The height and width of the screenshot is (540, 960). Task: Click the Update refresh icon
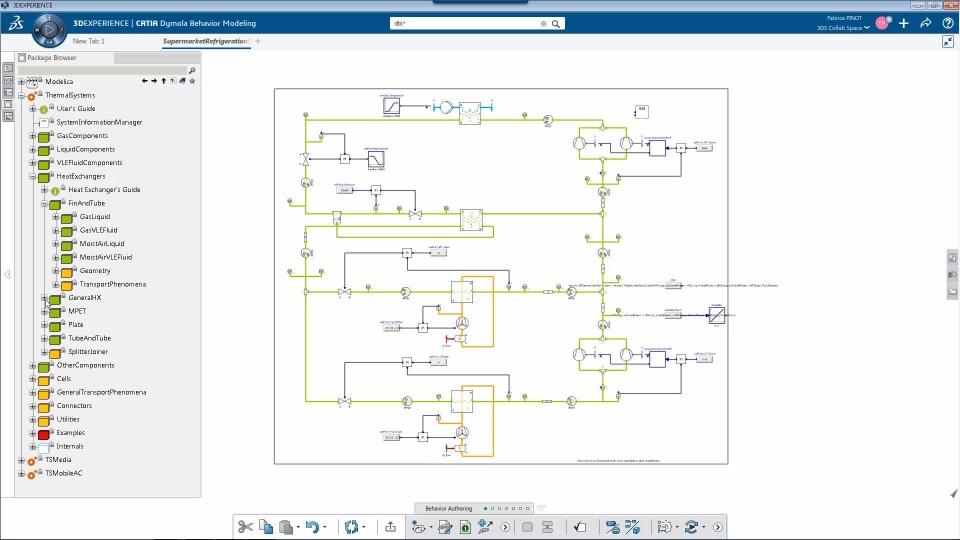(x=351, y=527)
